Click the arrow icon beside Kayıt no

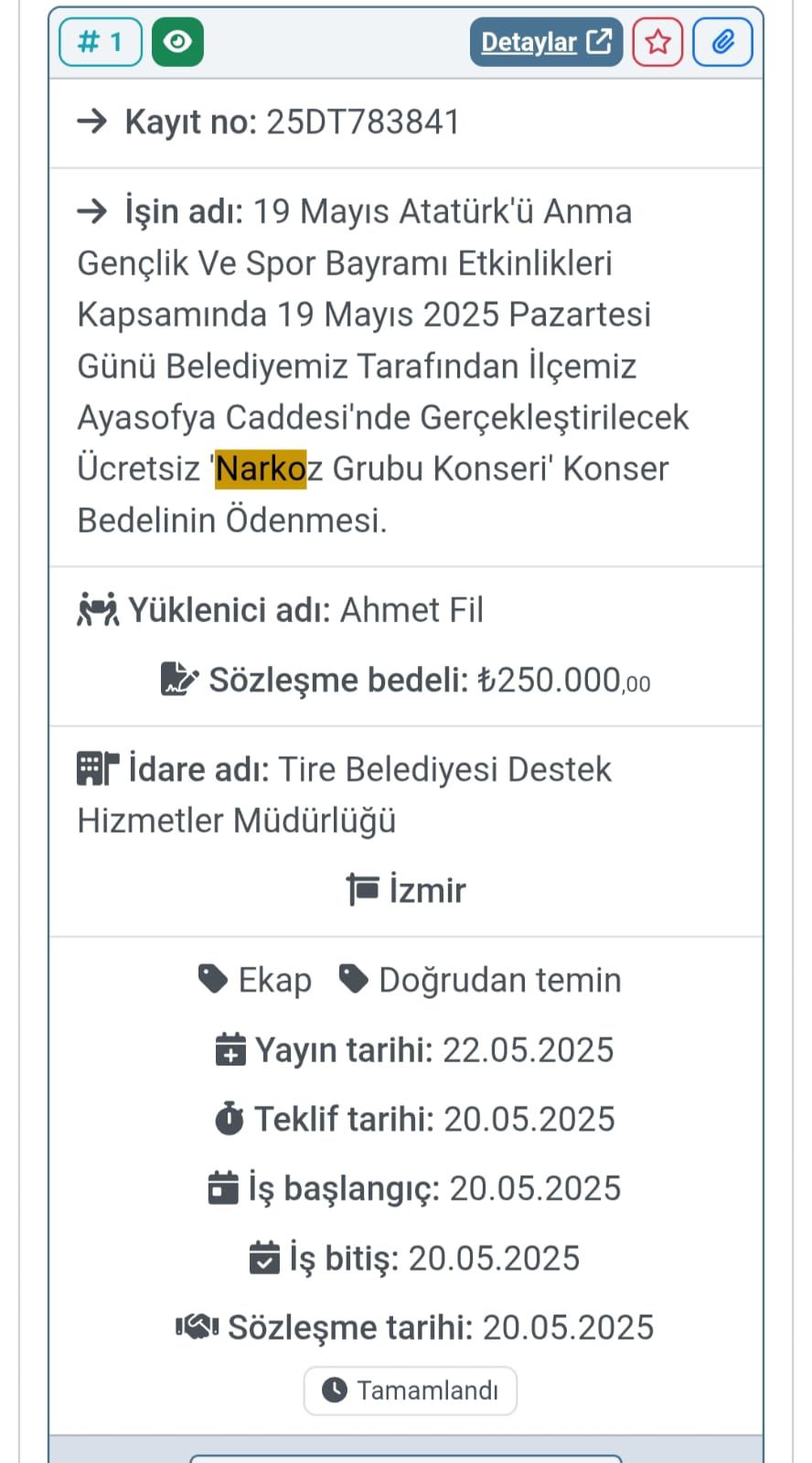[92, 121]
